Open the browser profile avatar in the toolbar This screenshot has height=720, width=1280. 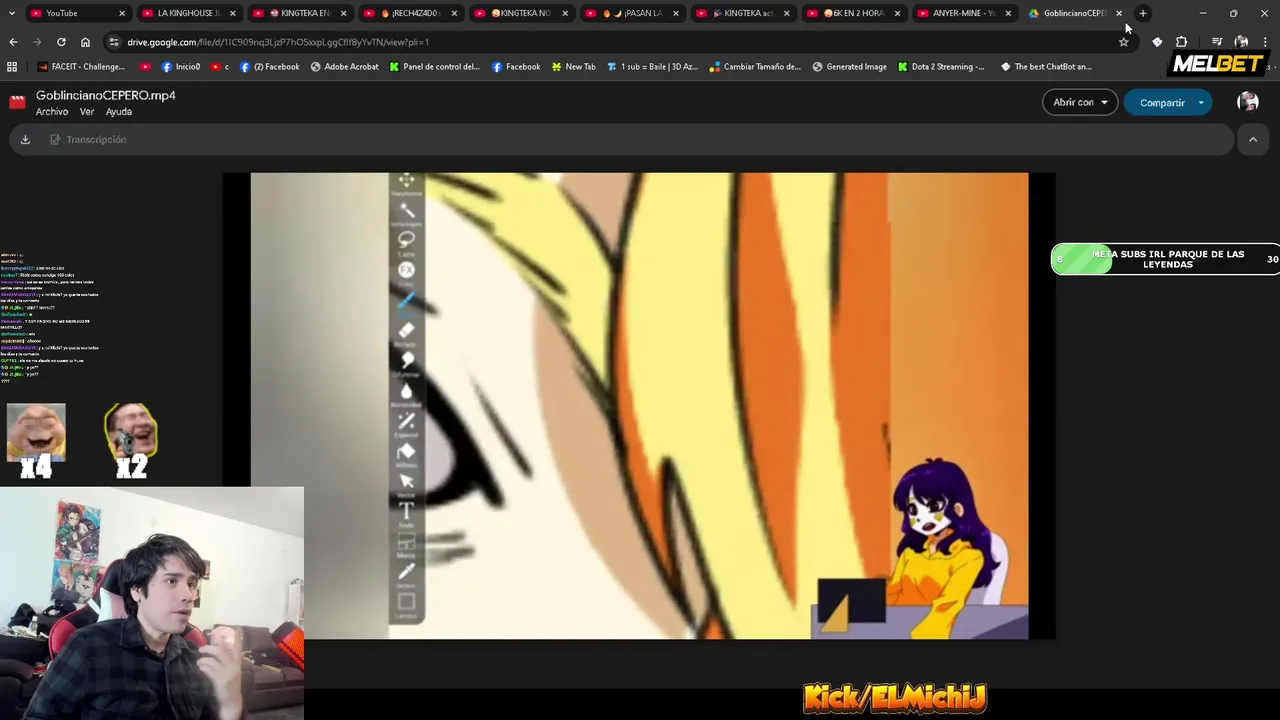[1241, 42]
